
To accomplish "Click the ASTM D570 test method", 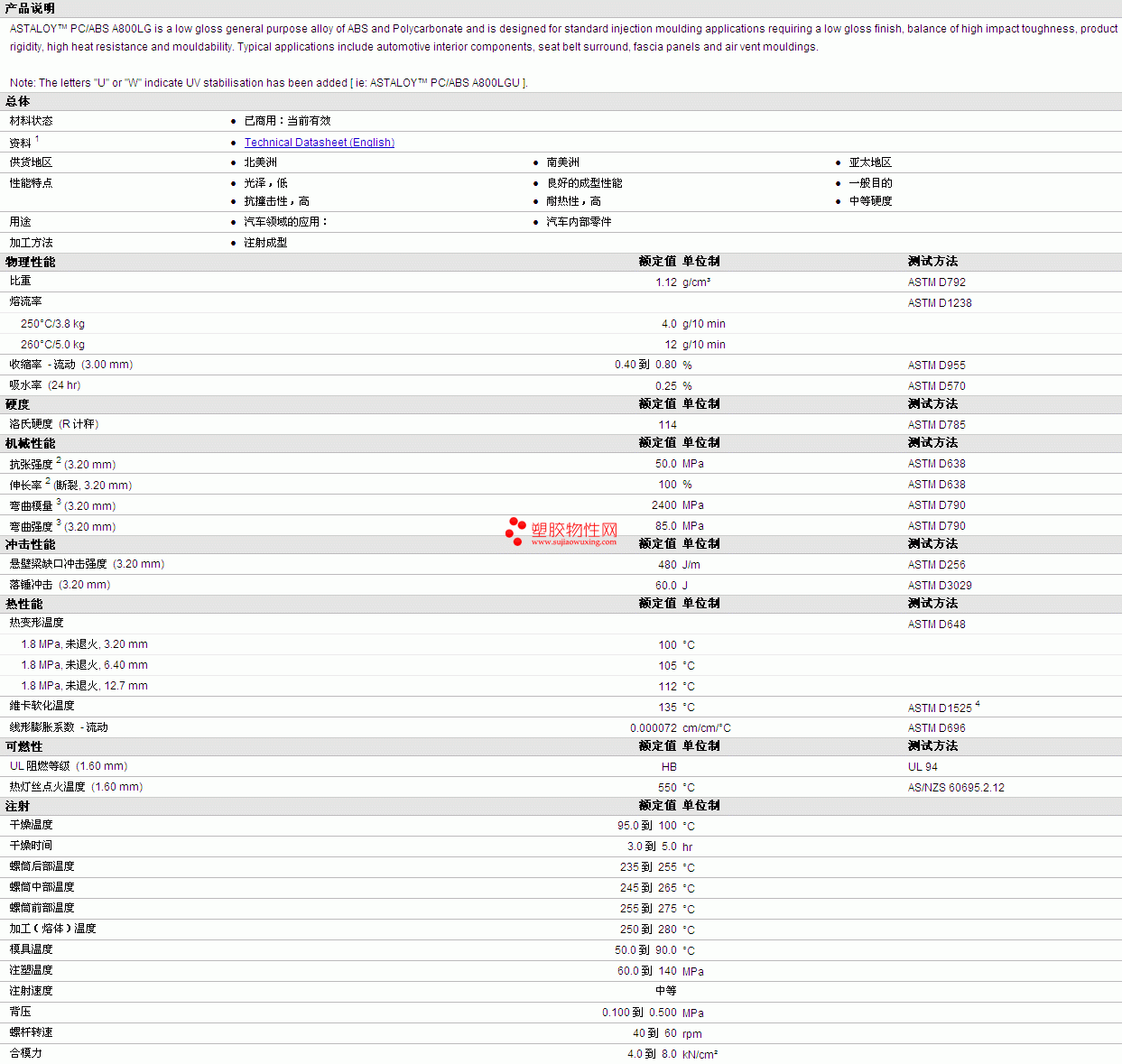I will tap(936, 386).
